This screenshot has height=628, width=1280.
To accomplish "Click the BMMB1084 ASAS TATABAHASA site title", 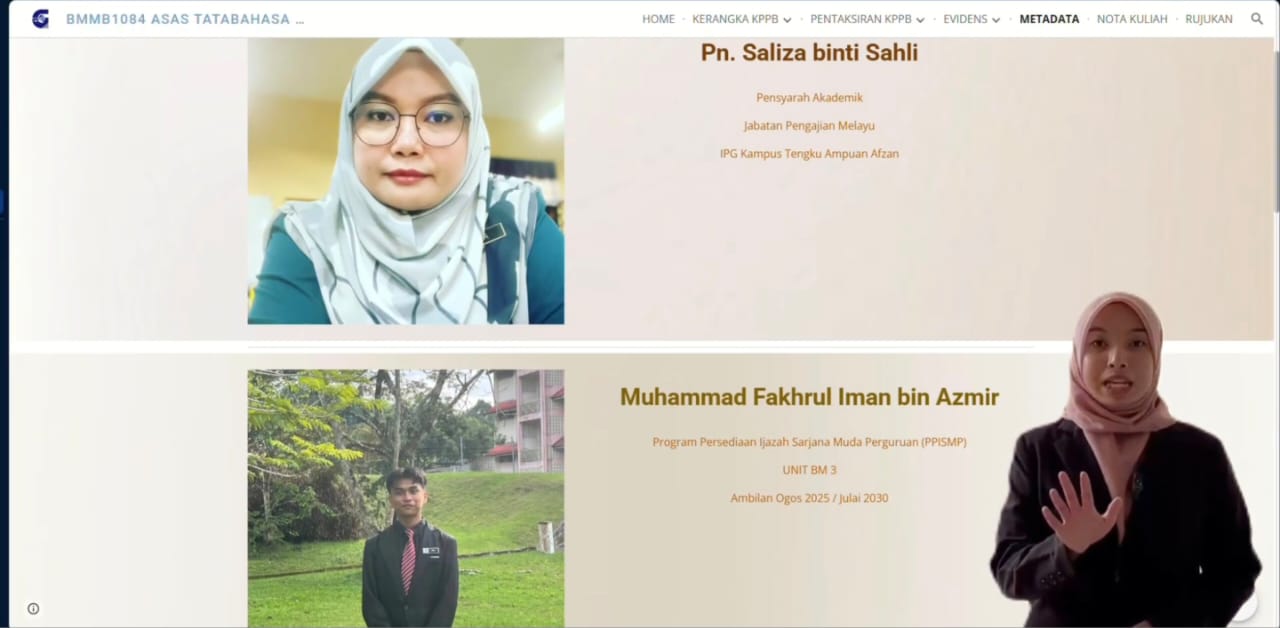I will pos(185,19).
